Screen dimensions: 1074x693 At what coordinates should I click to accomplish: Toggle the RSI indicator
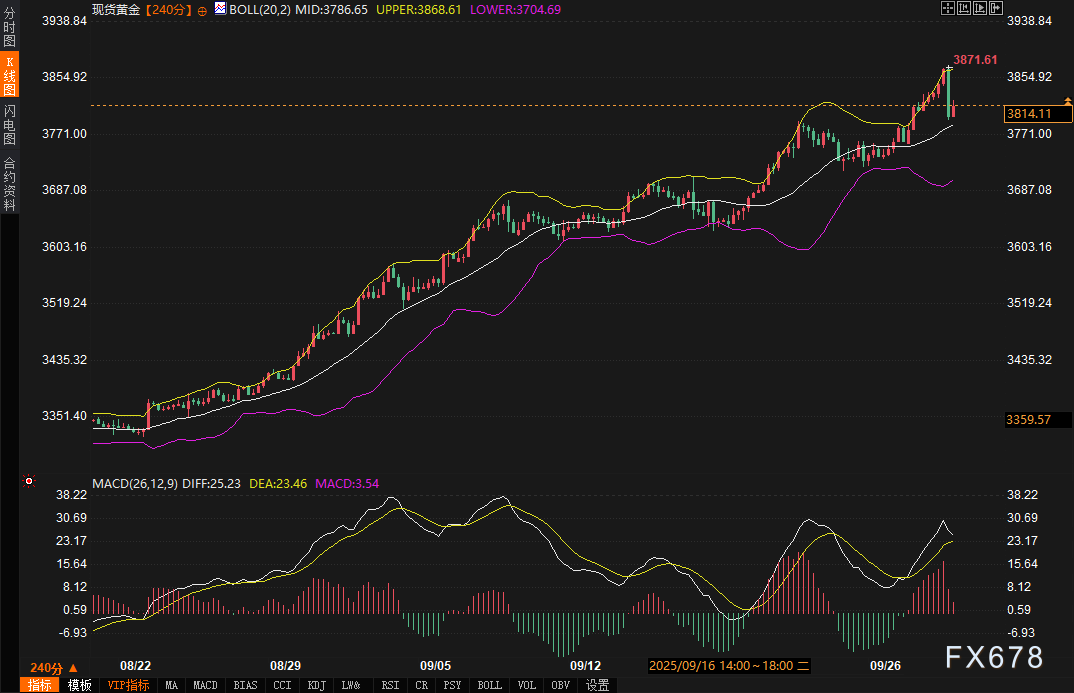387,685
